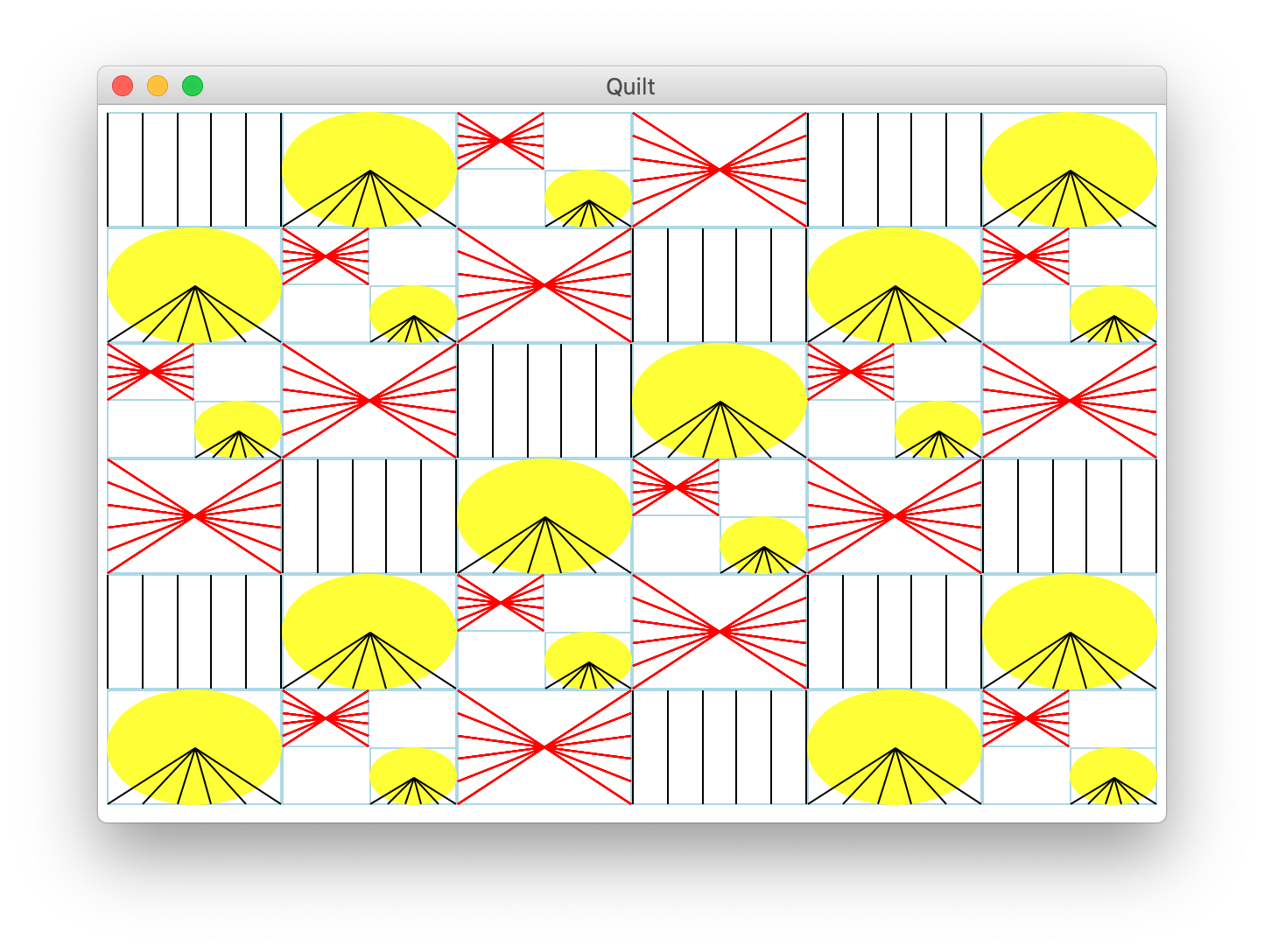This screenshot has width=1264, height=952.
Task: Close the Quilt window
Action: [x=123, y=85]
